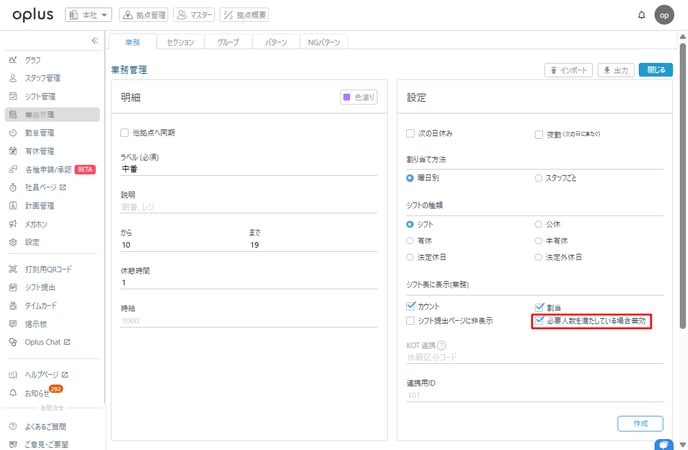The image size is (688, 450).
Task: Click the notification bell icon
Action: [x=641, y=15]
